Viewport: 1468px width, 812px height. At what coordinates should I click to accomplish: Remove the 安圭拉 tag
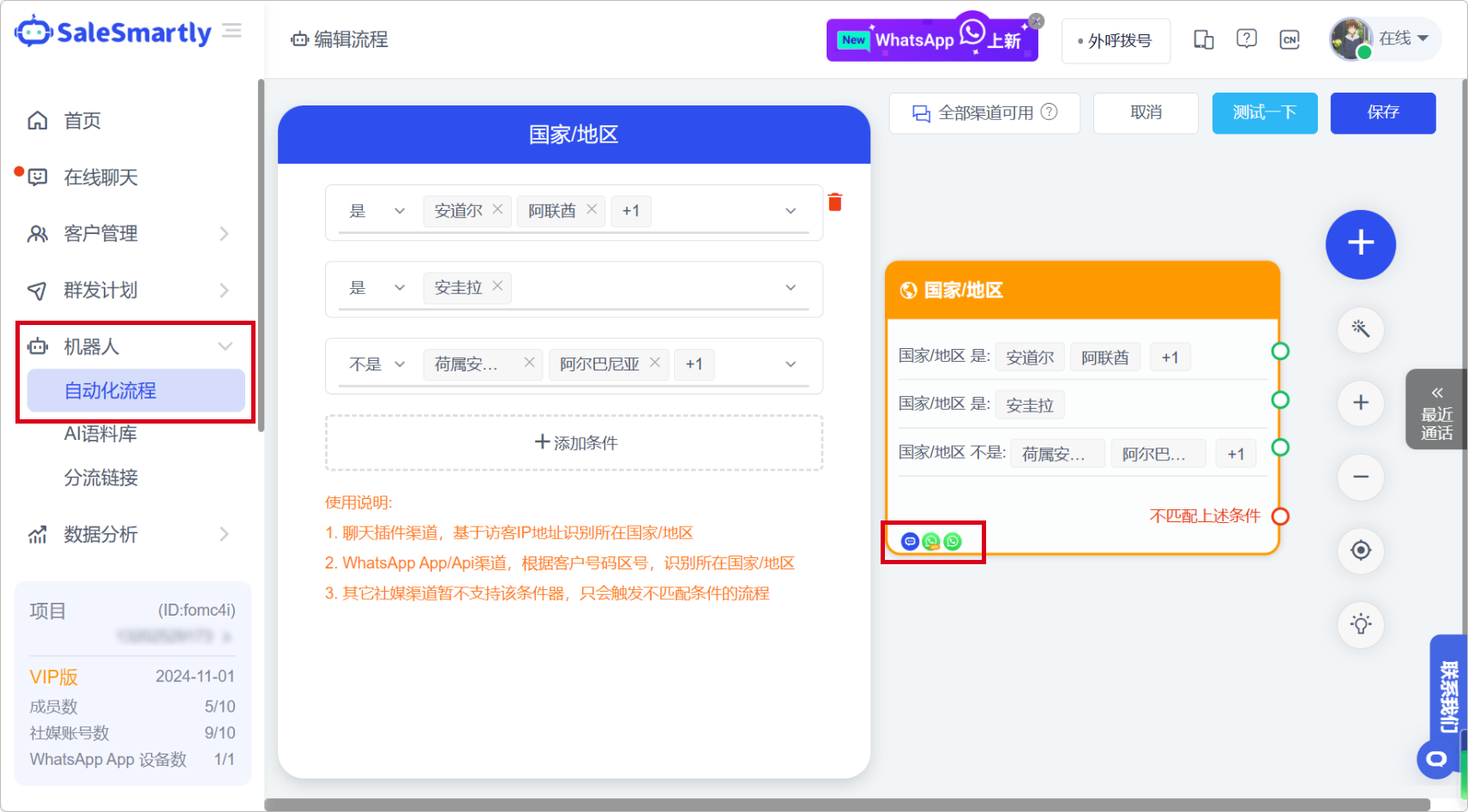tap(497, 286)
